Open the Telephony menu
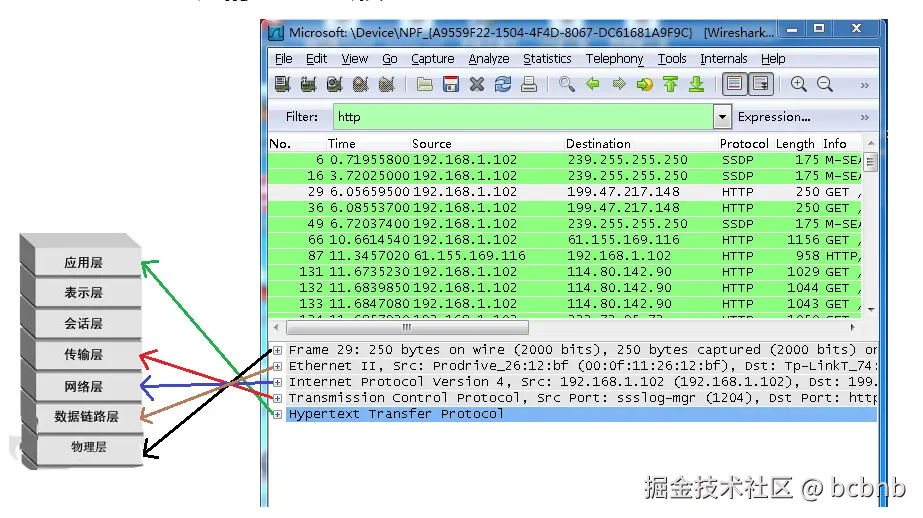 [614, 59]
